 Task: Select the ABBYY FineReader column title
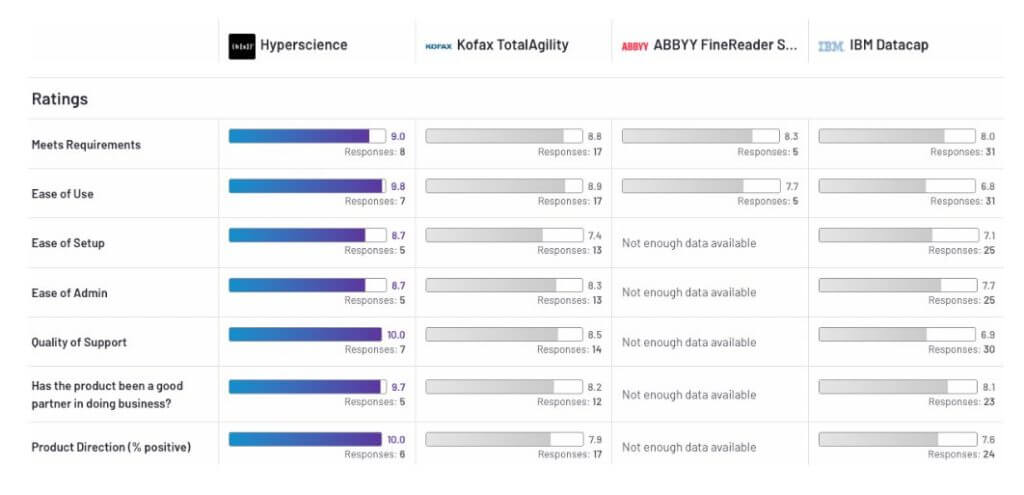[724, 46]
